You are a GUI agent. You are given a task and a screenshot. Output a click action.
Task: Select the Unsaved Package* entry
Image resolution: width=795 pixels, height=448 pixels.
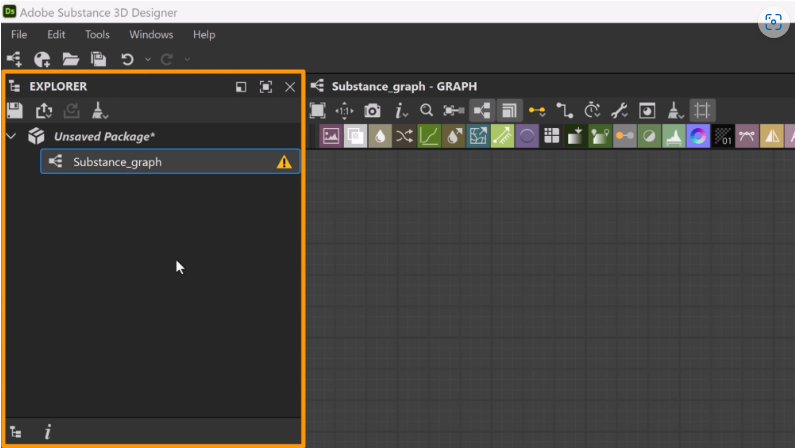point(104,136)
